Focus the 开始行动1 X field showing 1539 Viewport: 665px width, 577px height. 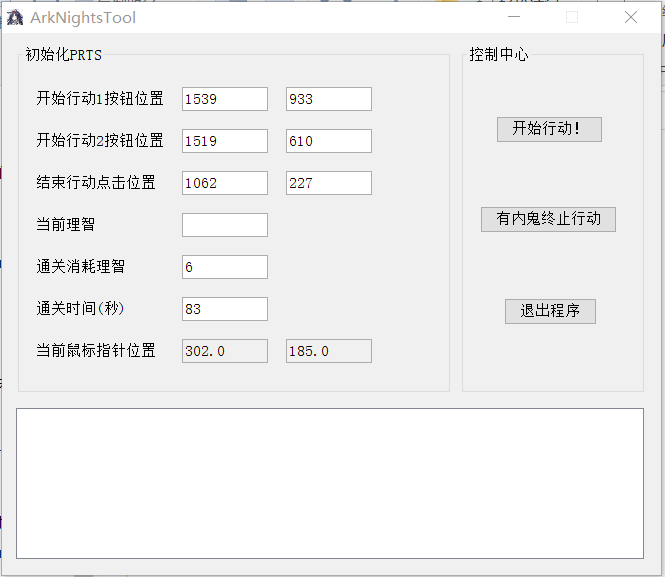click(225, 99)
